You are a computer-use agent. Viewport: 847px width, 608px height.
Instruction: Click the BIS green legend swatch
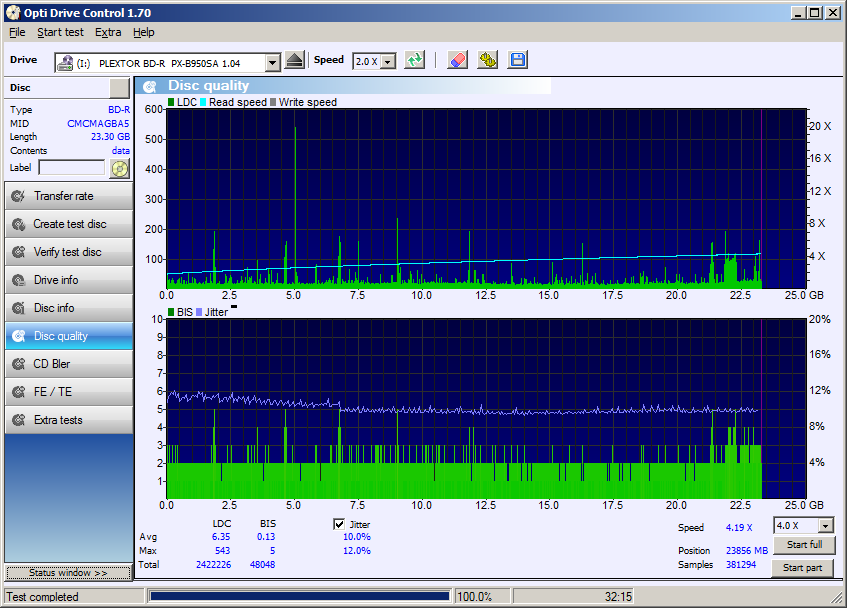click(171, 312)
